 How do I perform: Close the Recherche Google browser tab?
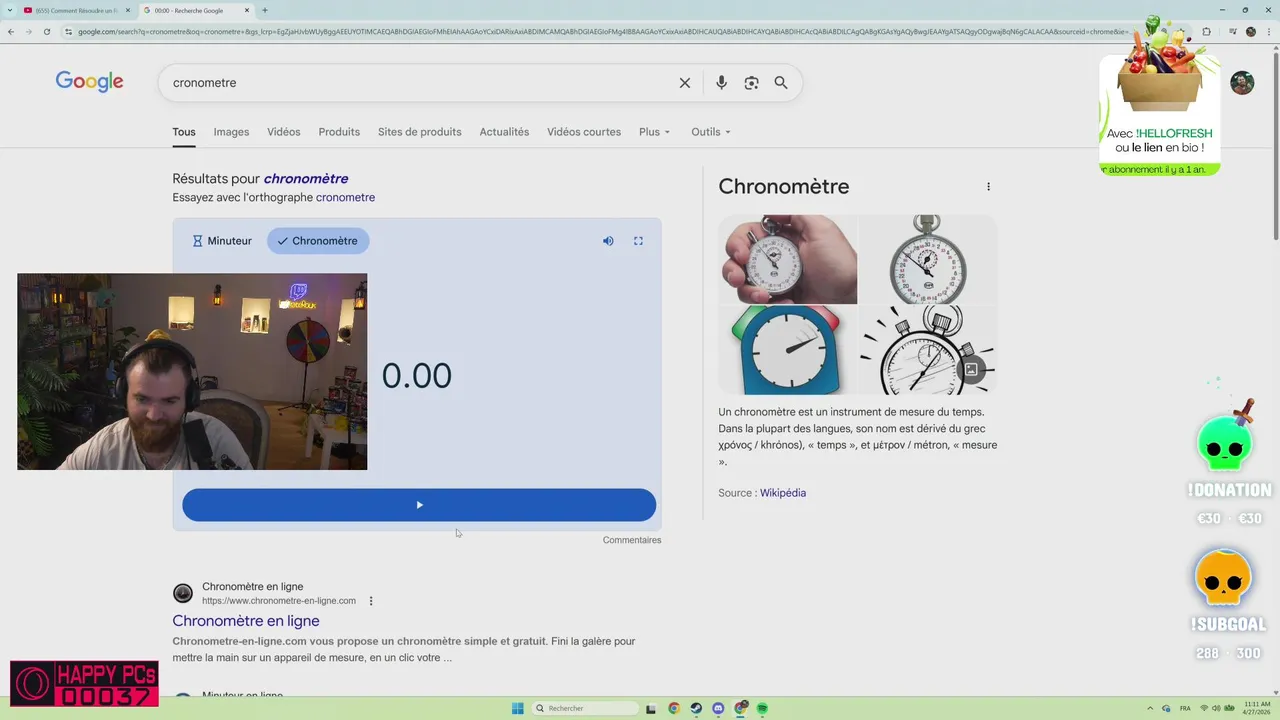(x=247, y=10)
